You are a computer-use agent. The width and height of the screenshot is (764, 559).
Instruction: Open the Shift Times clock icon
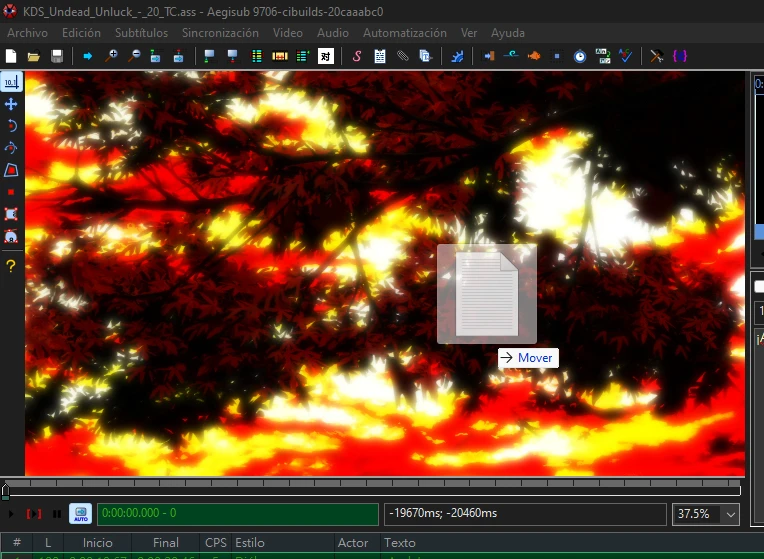(x=579, y=56)
